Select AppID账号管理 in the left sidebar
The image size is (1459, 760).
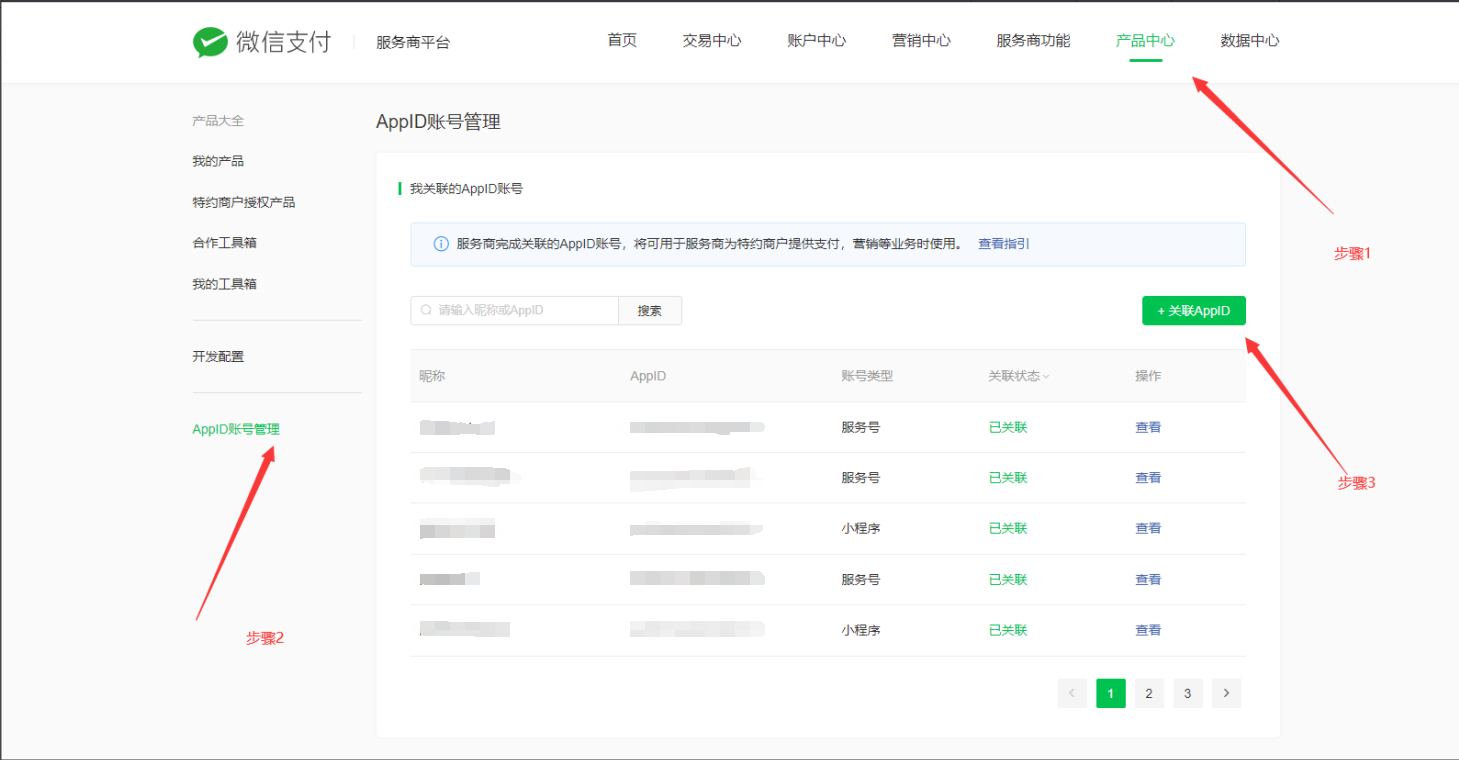click(236, 429)
